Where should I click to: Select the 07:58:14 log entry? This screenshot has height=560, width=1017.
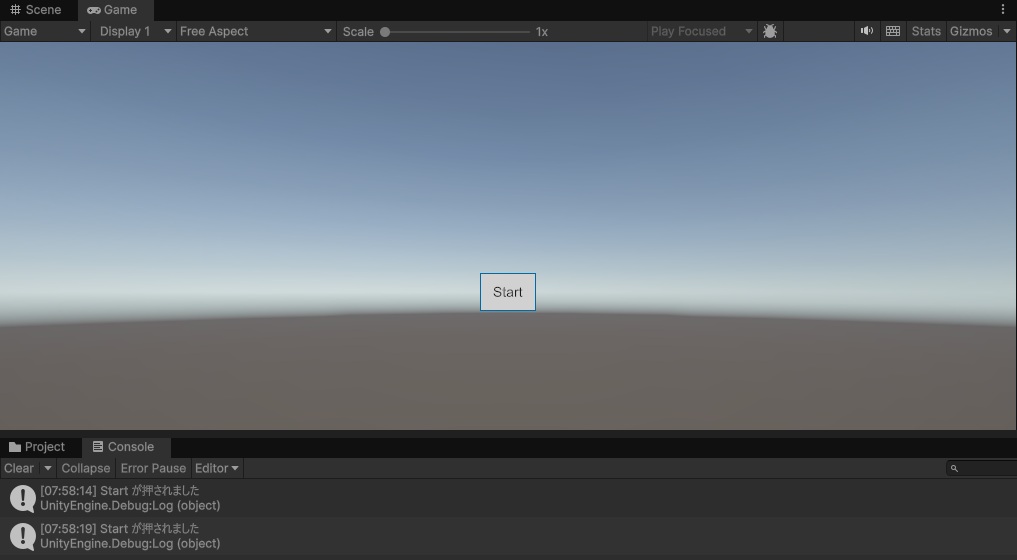(x=508, y=498)
